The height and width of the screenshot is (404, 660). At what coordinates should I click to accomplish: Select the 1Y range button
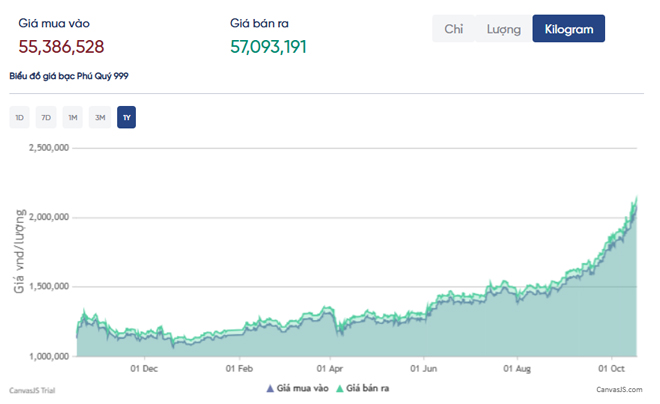(x=126, y=118)
